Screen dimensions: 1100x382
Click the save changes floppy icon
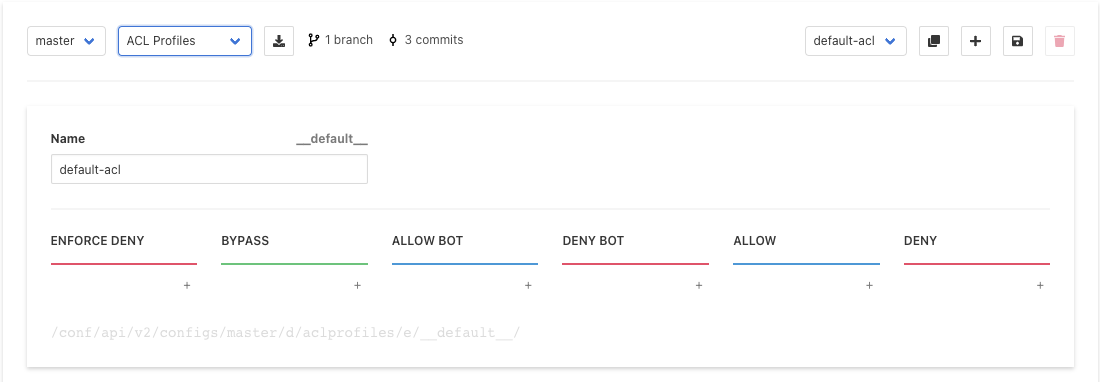click(1017, 41)
